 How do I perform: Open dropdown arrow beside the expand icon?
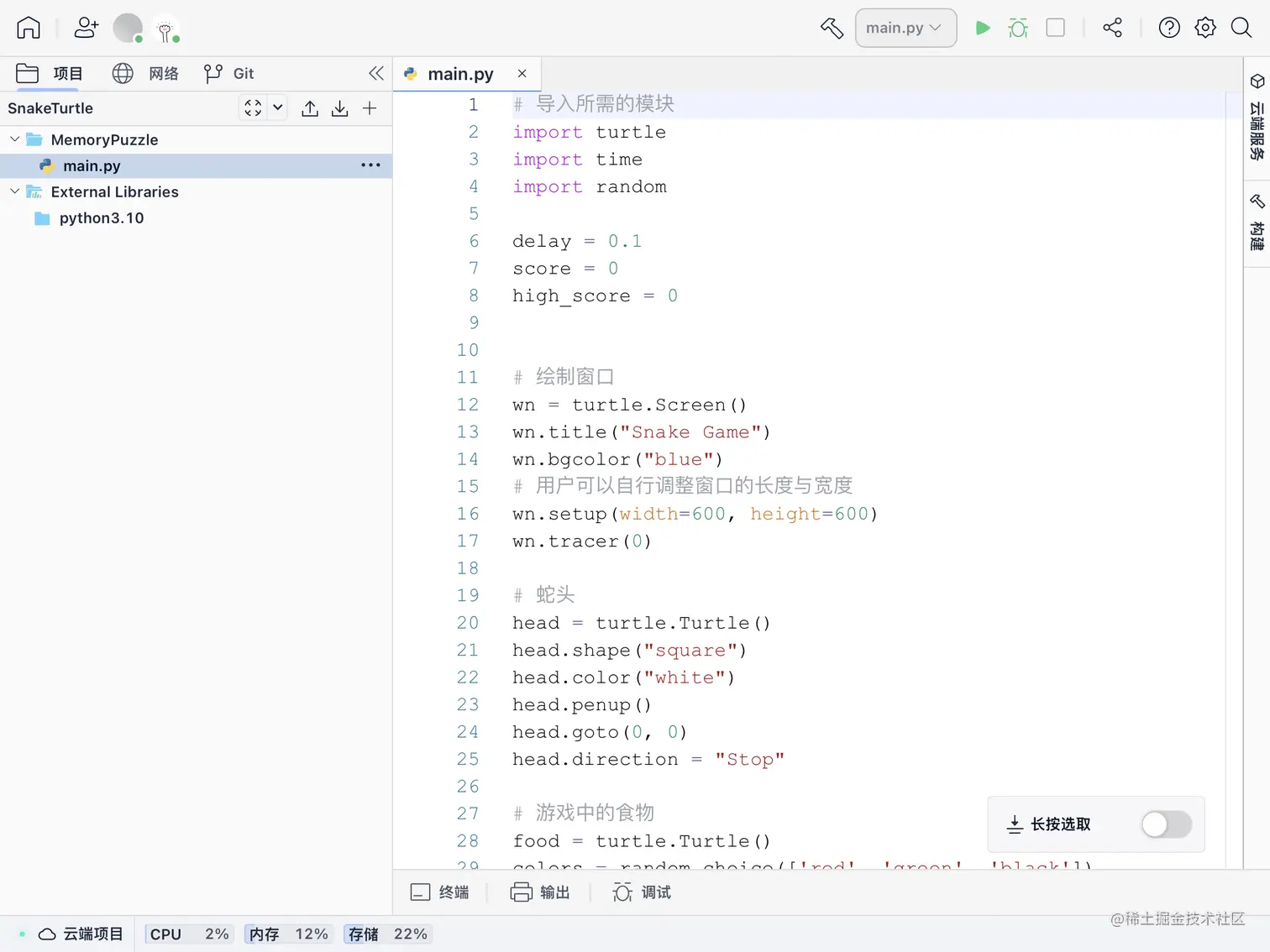coord(278,107)
